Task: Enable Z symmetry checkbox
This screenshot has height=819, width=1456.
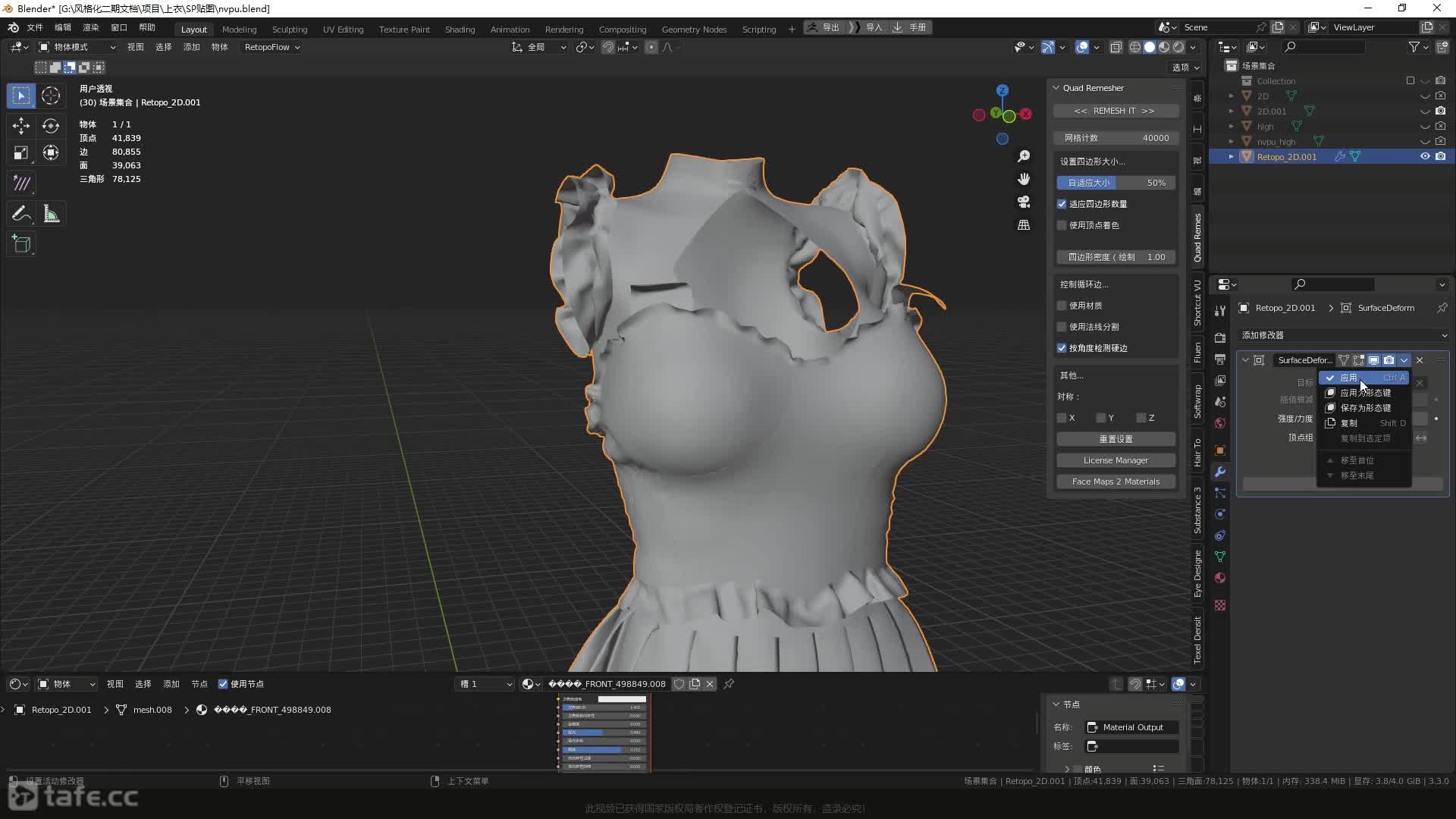Action: pos(1141,418)
